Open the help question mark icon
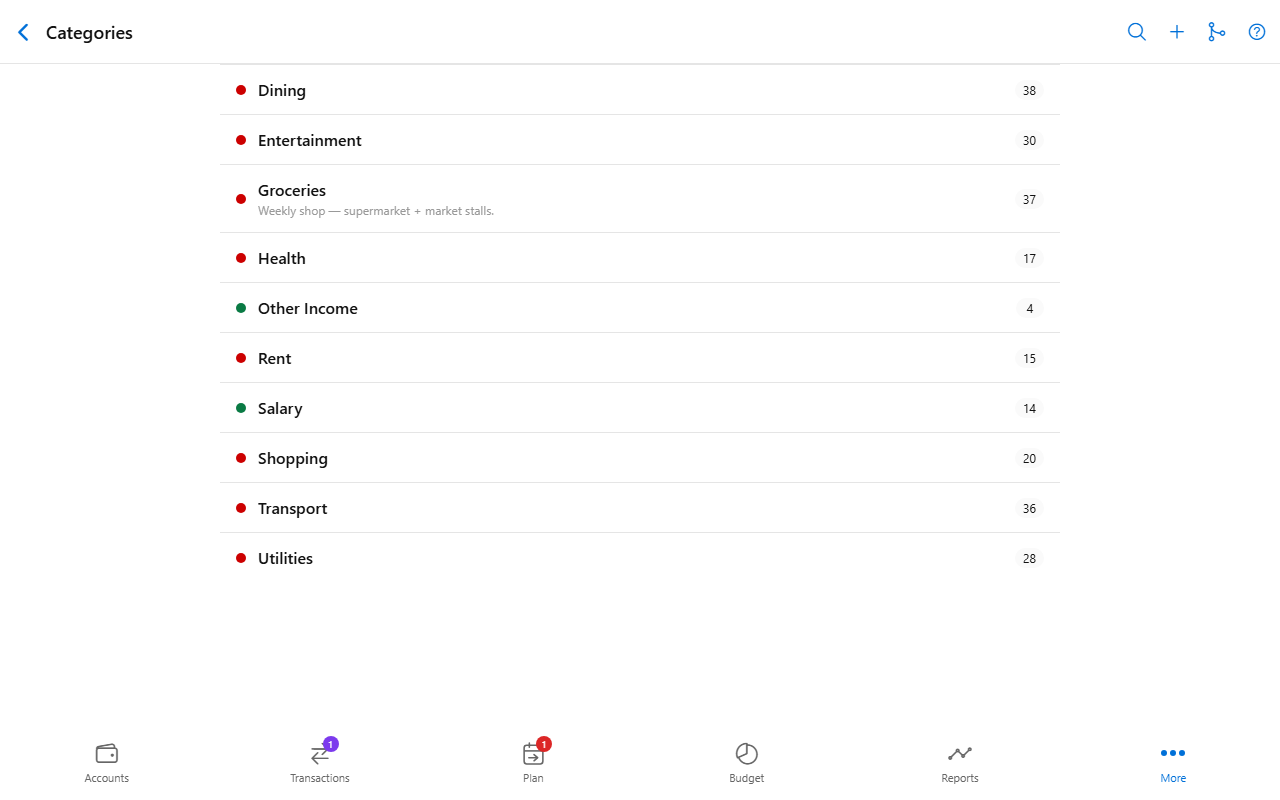 point(1257,32)
